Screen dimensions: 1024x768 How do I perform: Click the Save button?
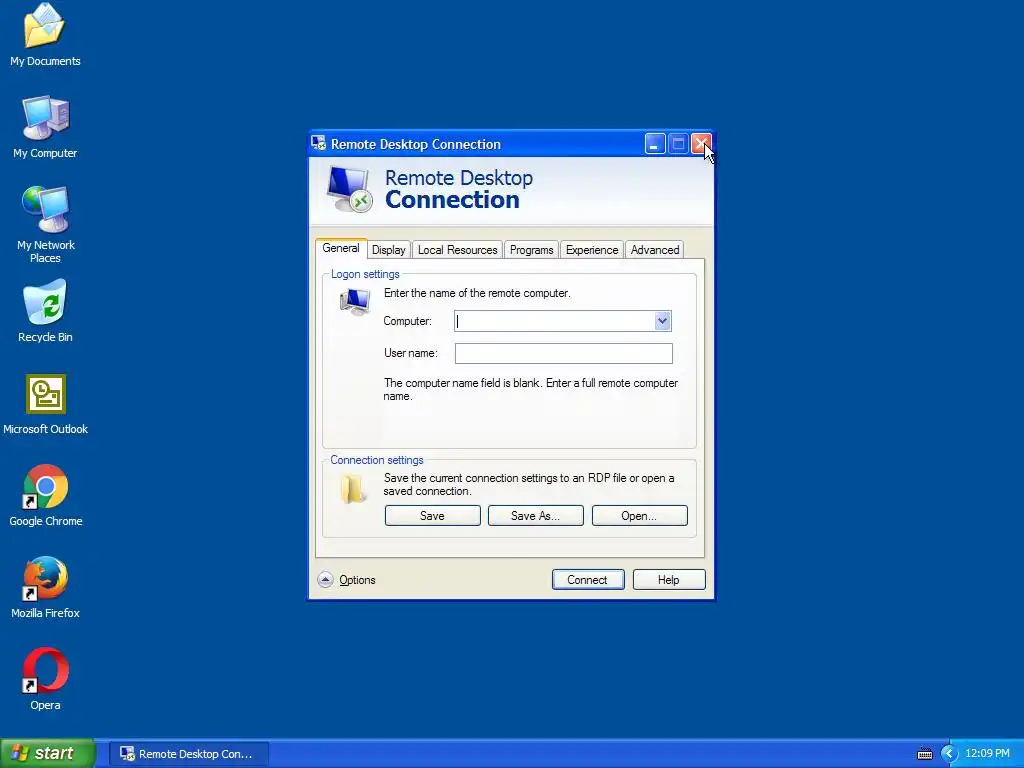point(432,515)
